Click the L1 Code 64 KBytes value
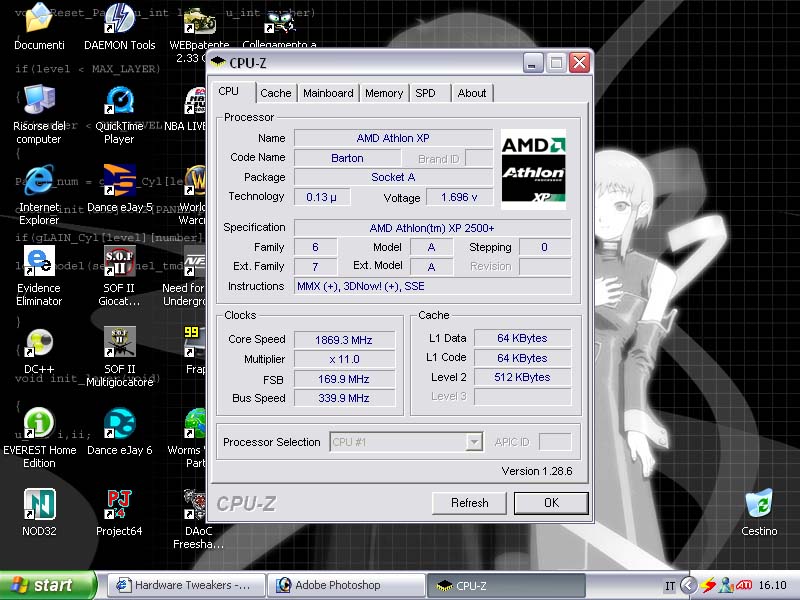This screenshot has width=800, height=600. point(522,358)
